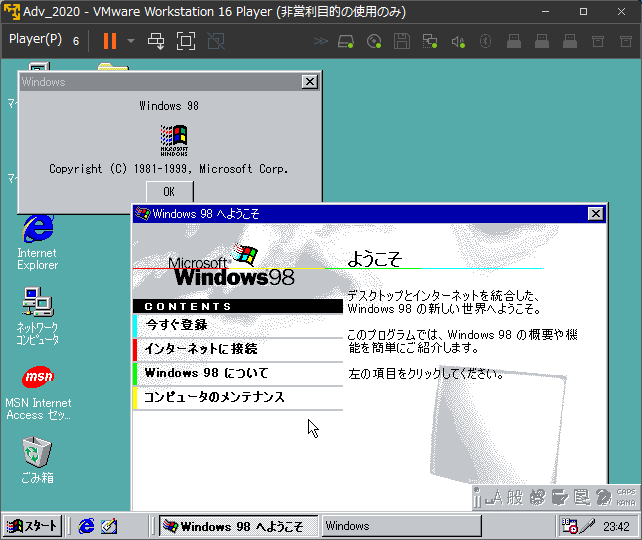Send Ctrl+Alt+Del to the virtual machine

(156, 41)
